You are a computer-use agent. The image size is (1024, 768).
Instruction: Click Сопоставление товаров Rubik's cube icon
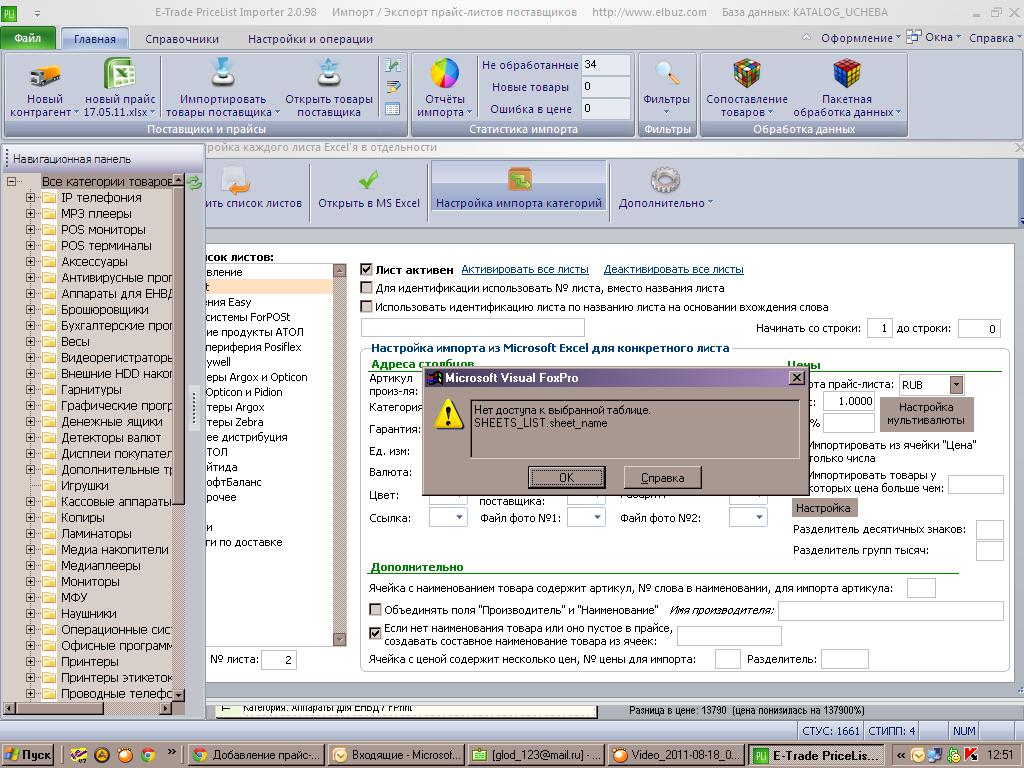[746, 73]
